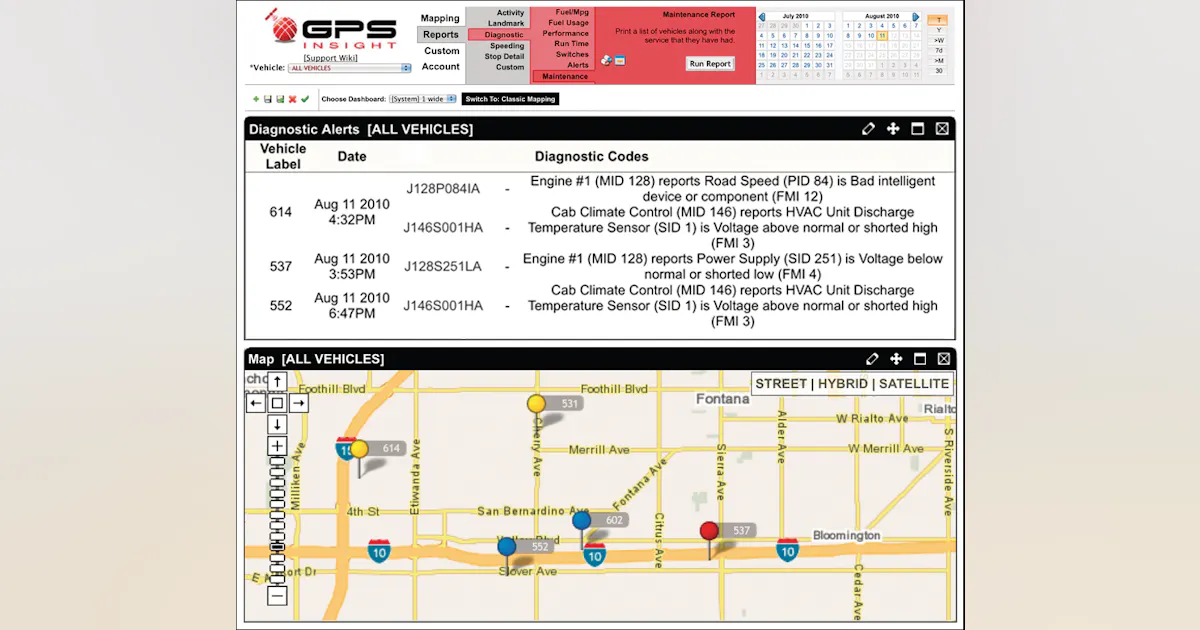Close the Map panel with X icon
The image size is (1200, 630).
(943, 358)
